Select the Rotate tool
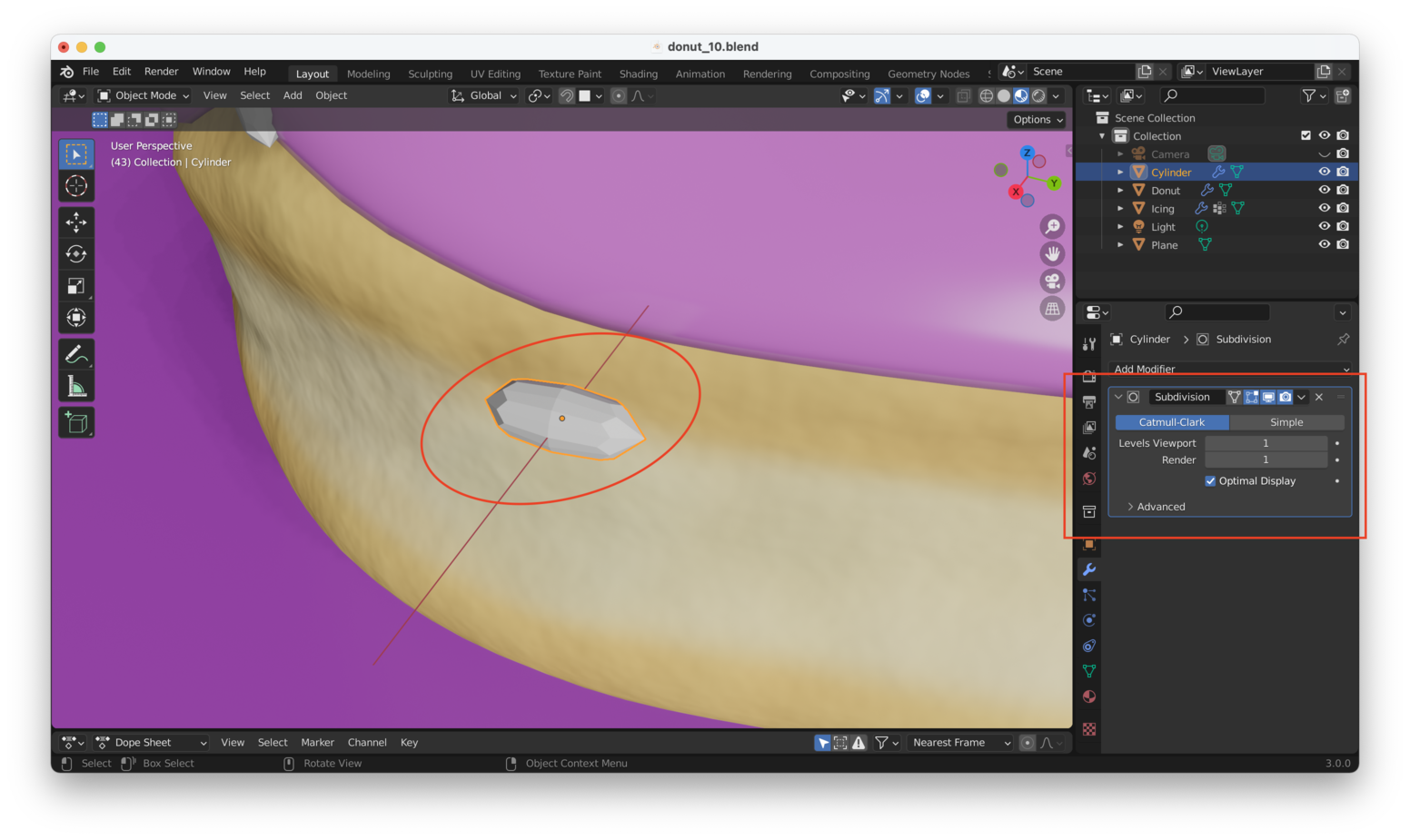The height and width of the screenshot is (840, 1410). 76,254
